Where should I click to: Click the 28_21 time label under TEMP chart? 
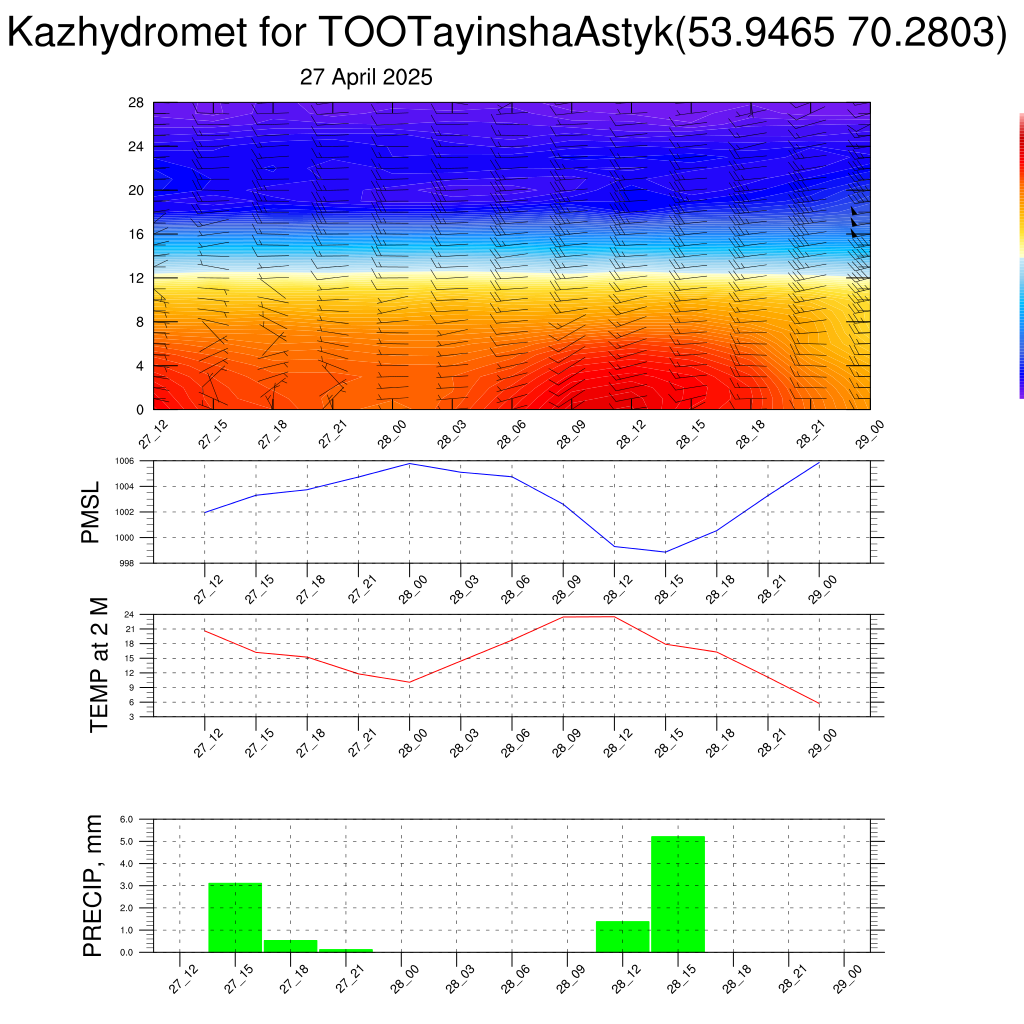(x=771, y=743)
